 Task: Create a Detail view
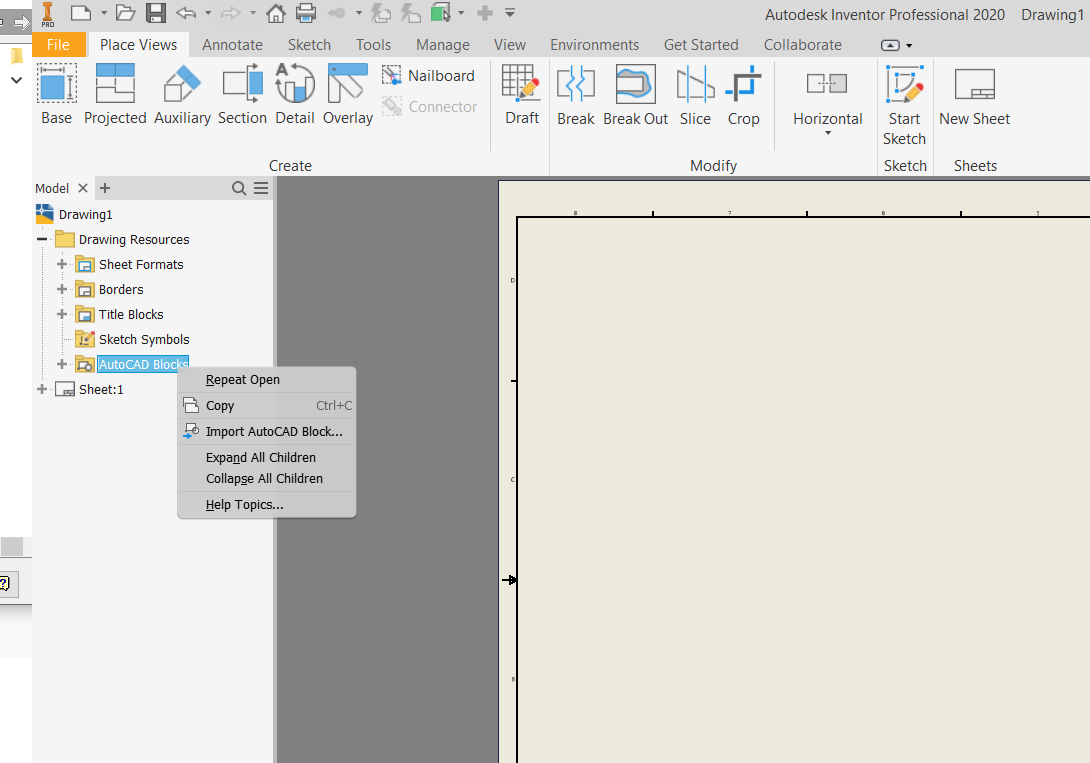click(x=295, y=95)
